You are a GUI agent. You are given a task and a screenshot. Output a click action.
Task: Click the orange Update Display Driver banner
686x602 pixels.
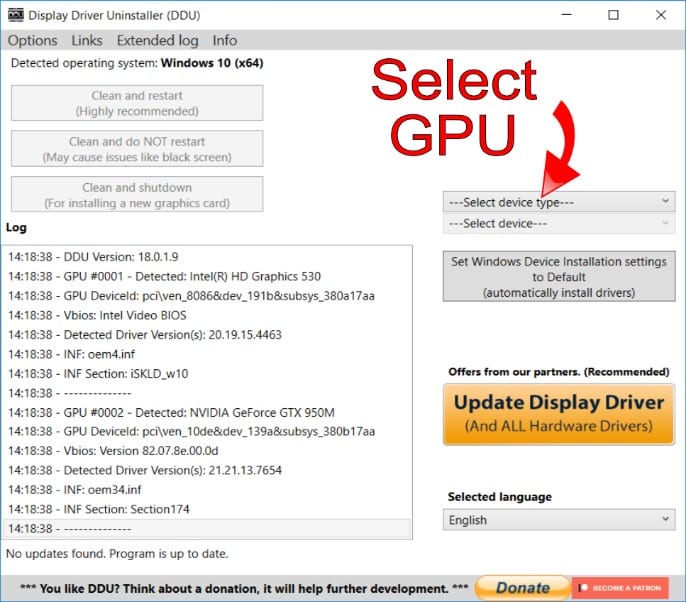tap(559, 414)
